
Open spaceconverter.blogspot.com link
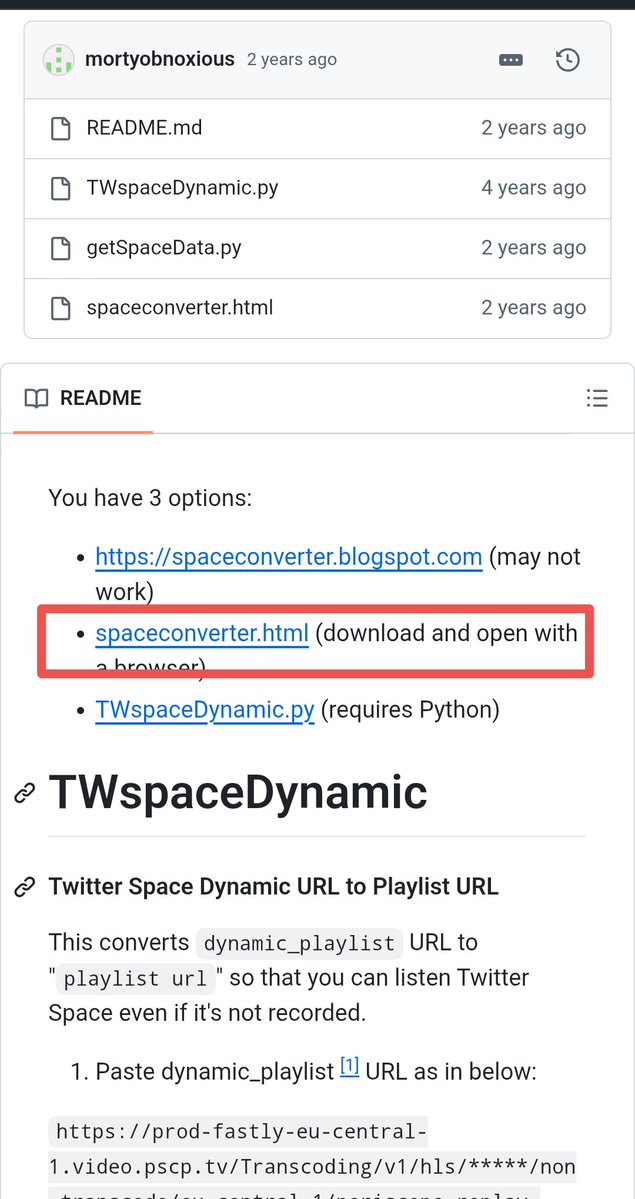(288, 557)
